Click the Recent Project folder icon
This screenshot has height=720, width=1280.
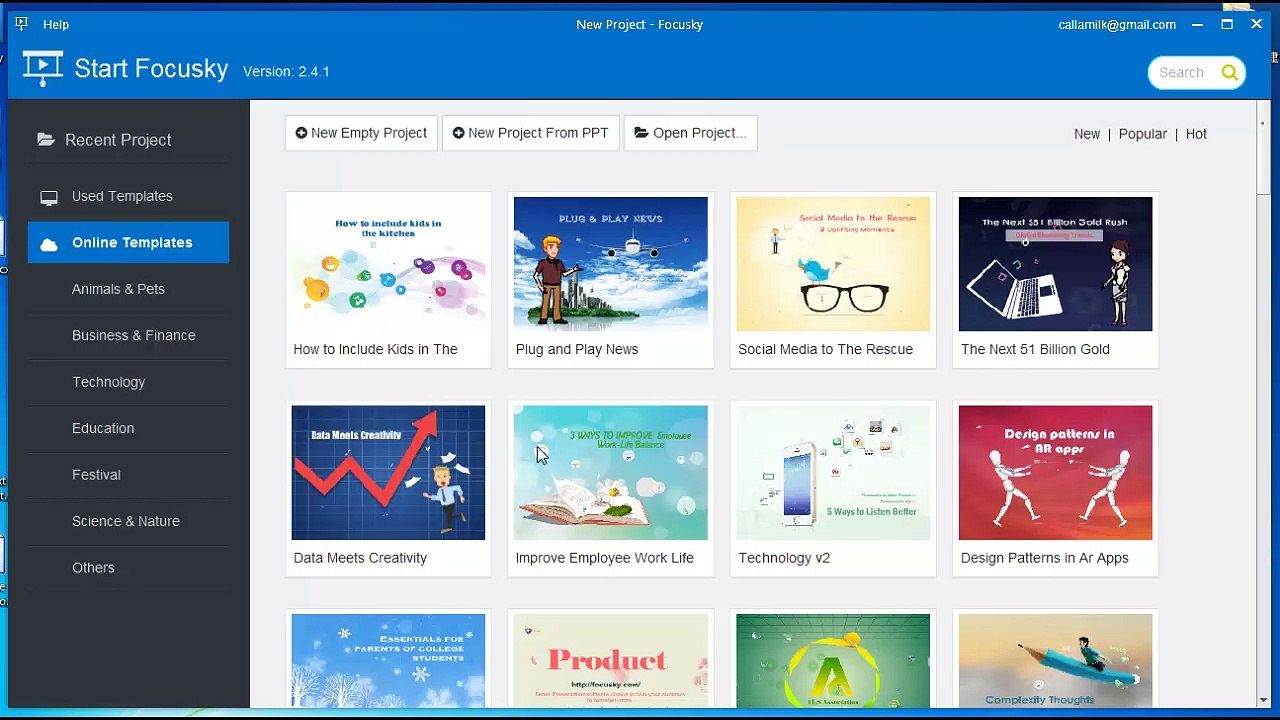click(x=46, y=140)
